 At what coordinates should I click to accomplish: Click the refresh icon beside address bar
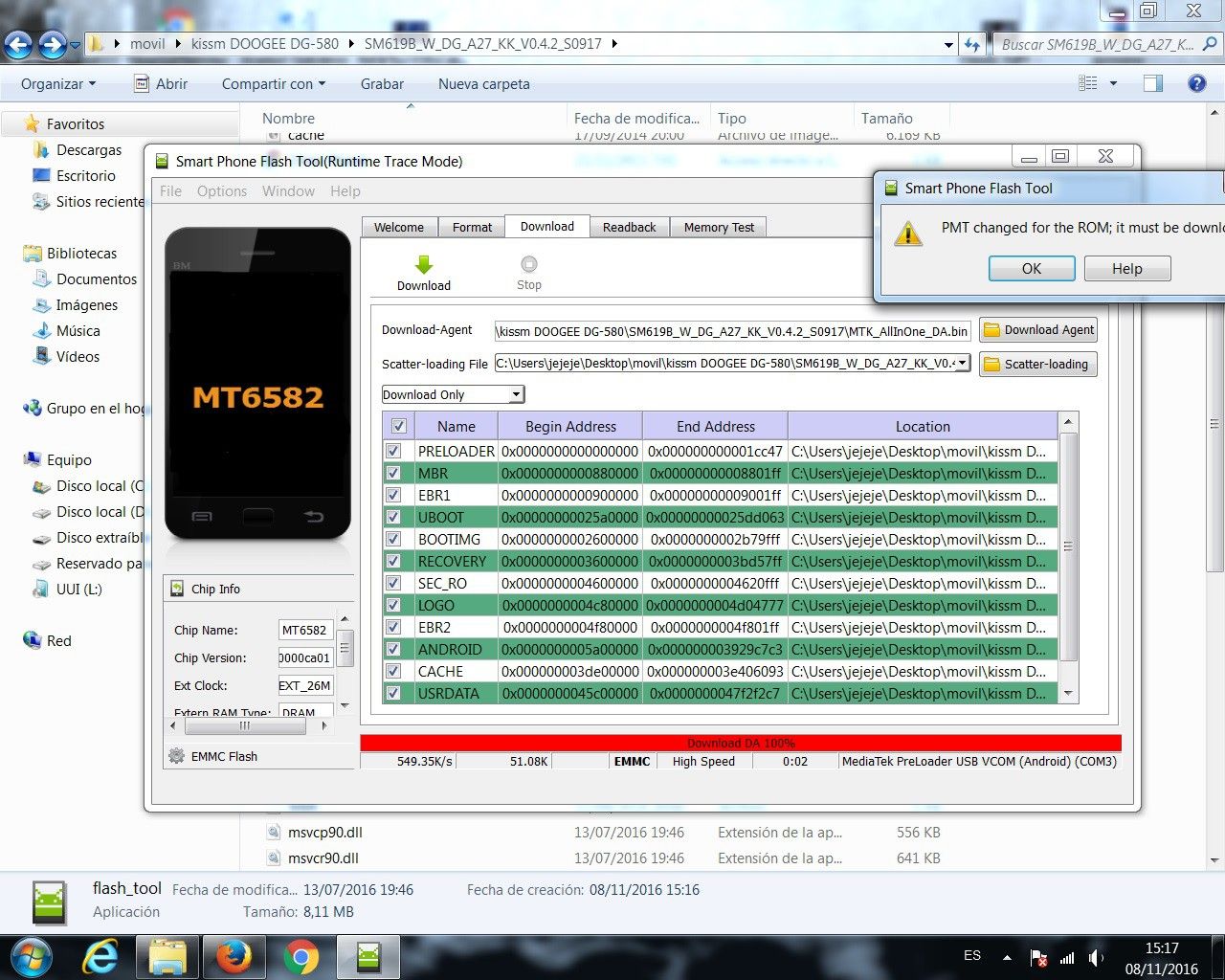[973, 44]
